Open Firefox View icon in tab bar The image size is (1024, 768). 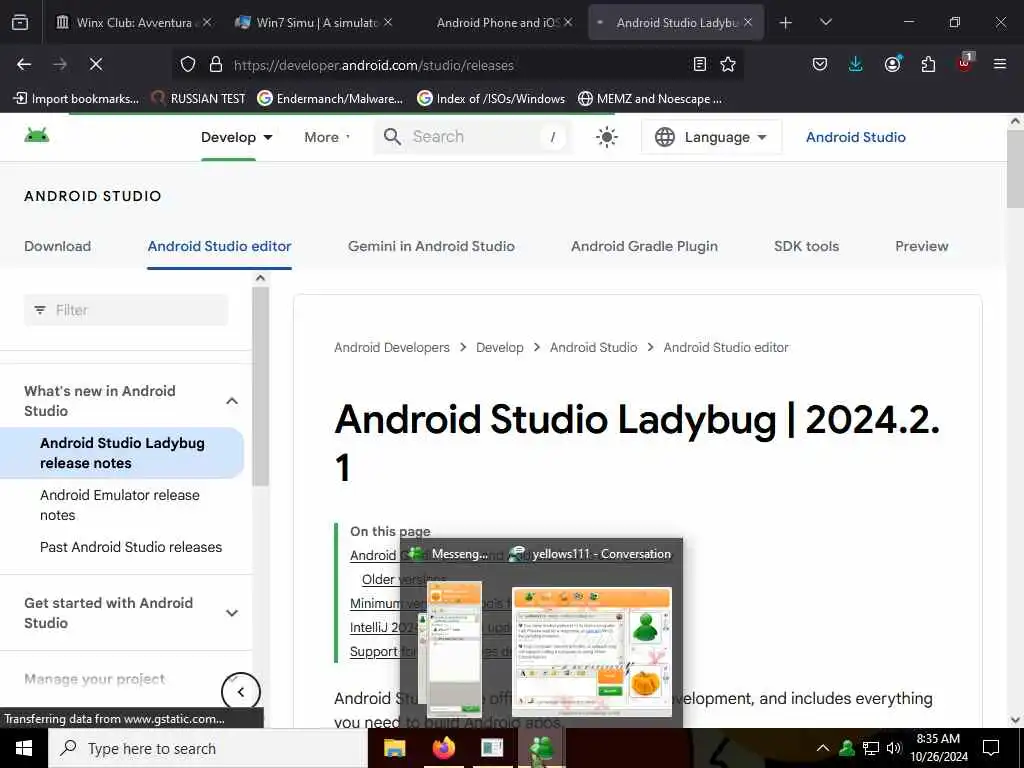coord(20,22)
